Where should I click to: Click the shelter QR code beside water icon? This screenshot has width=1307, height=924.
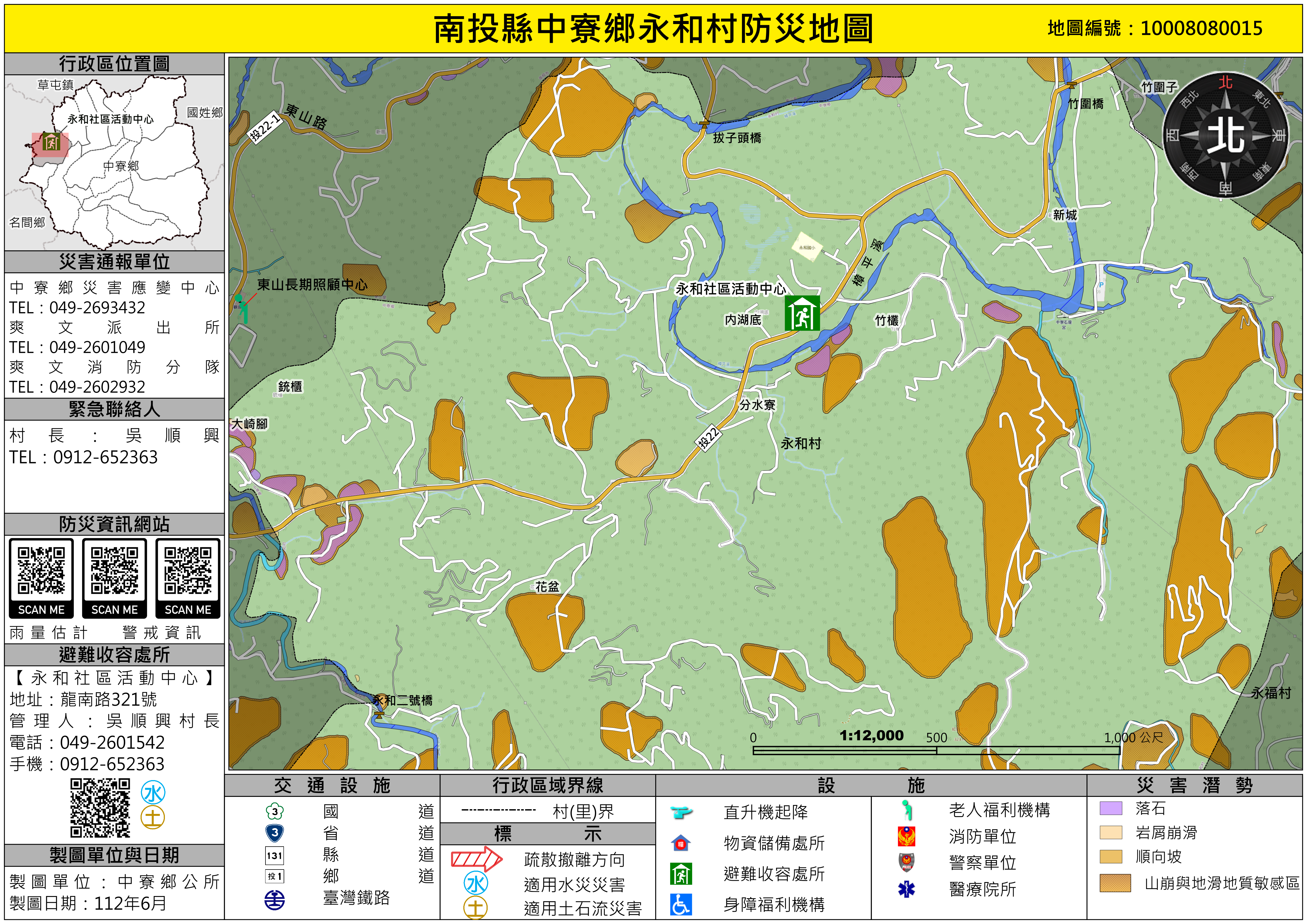point(100,808)
